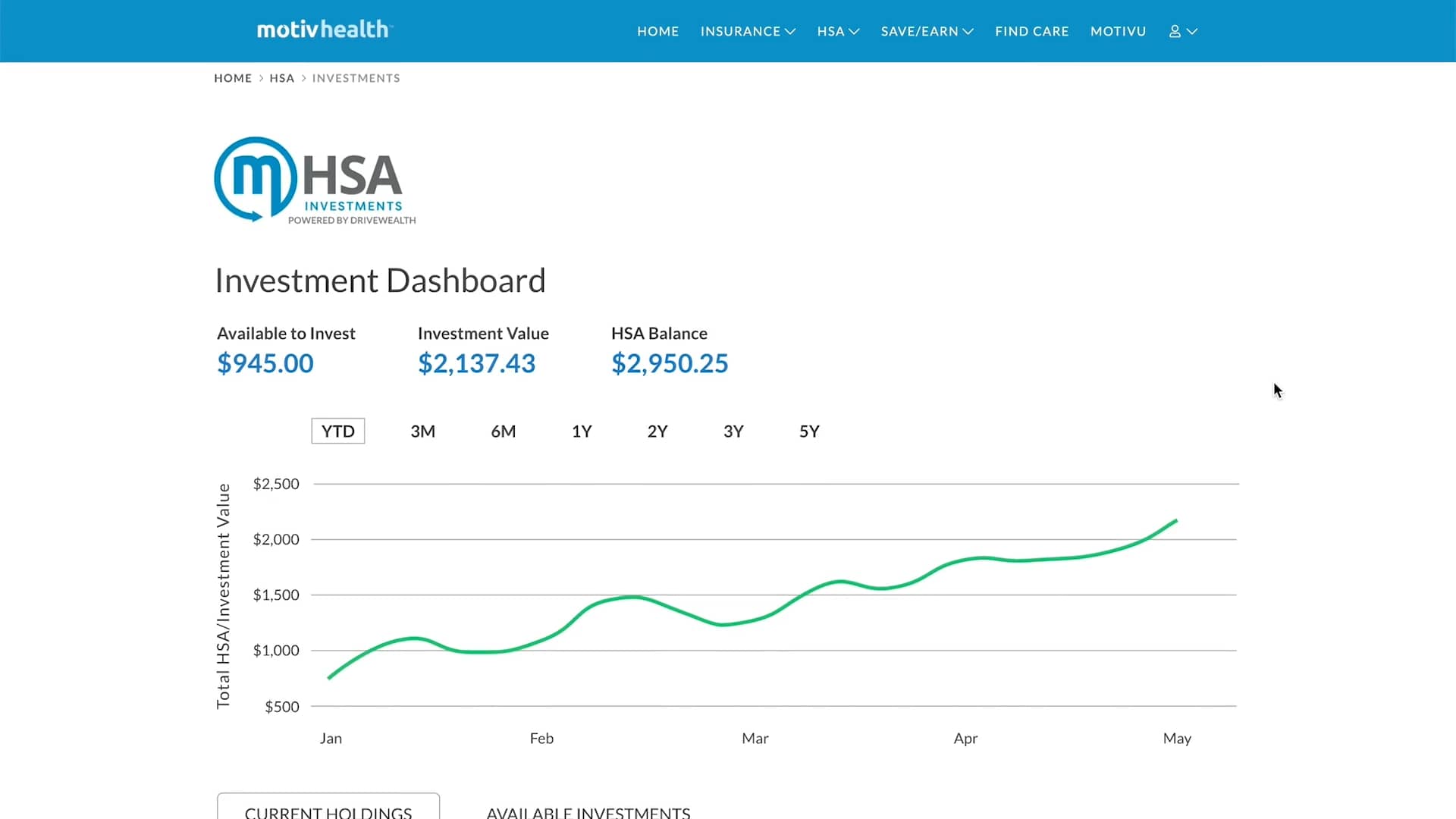
Task: Click the green line chart's May endpoint
Action: click(x=1175, y=521)
